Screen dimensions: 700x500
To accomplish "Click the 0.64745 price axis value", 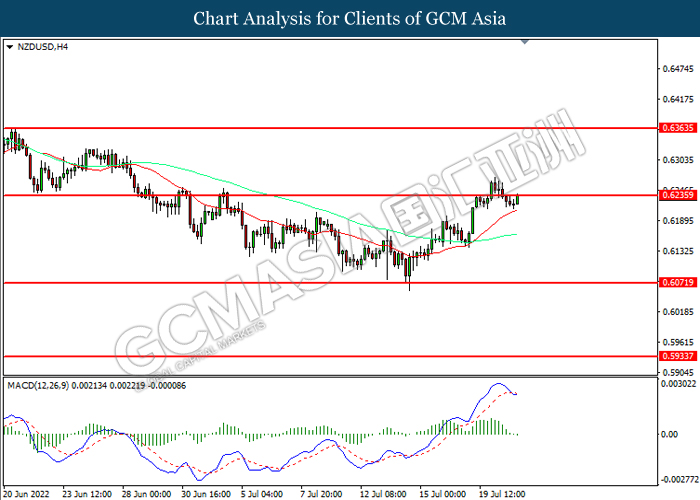I will coord(678,69).
